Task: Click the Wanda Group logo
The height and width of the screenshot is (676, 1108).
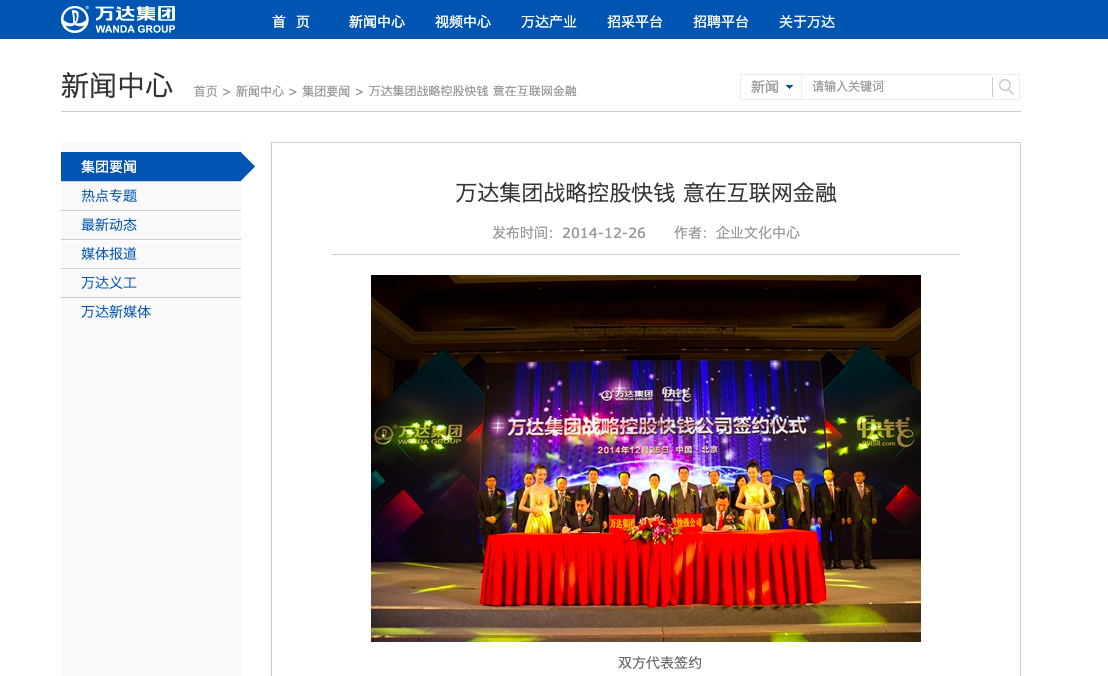Action: pyautogui.click(x=118, y=20)
